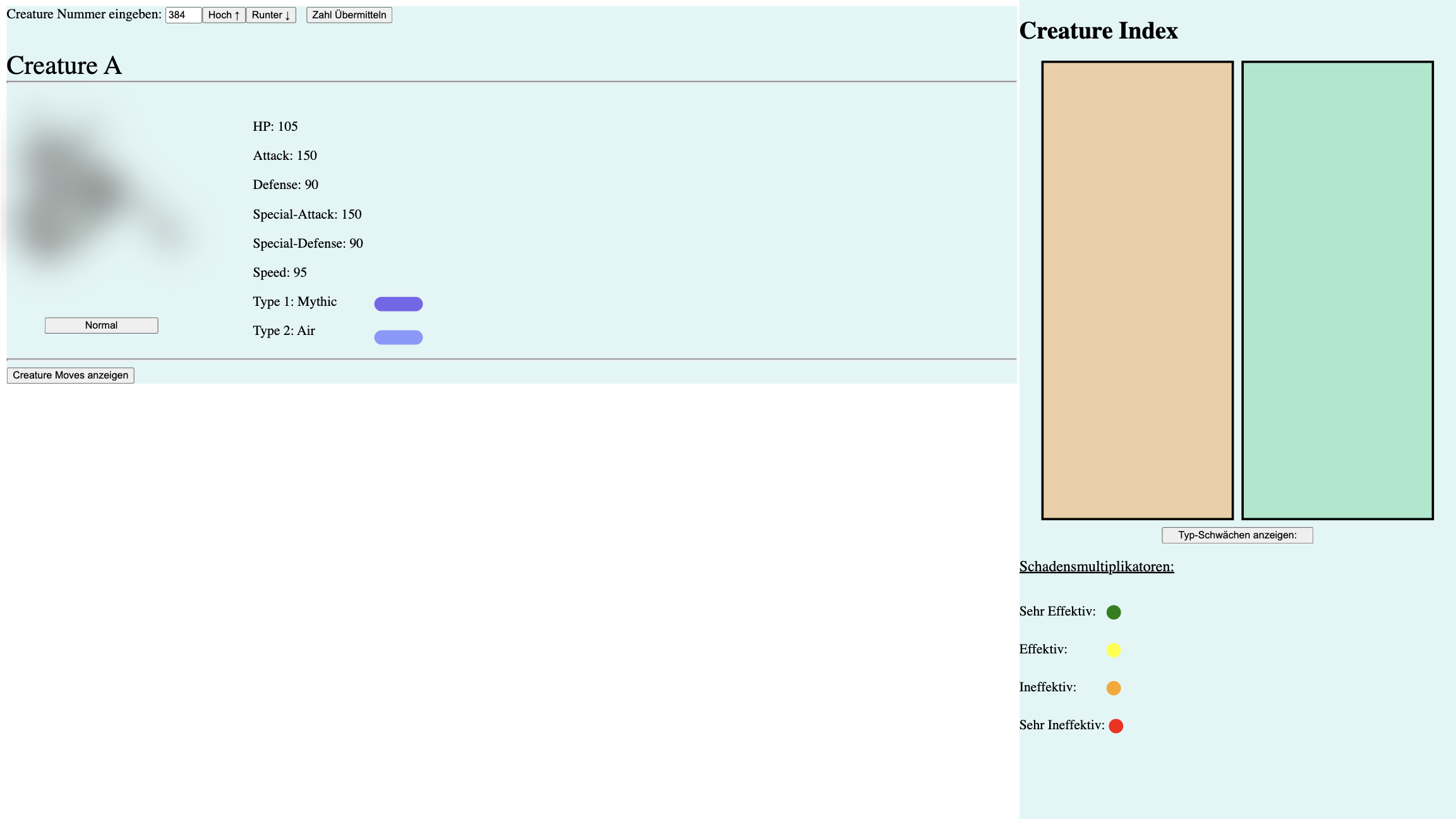Viewport: 1456px width, 819px height.
Task: Click the green Sehr Effektiv dot
Action: click(x=1114, y=612)
